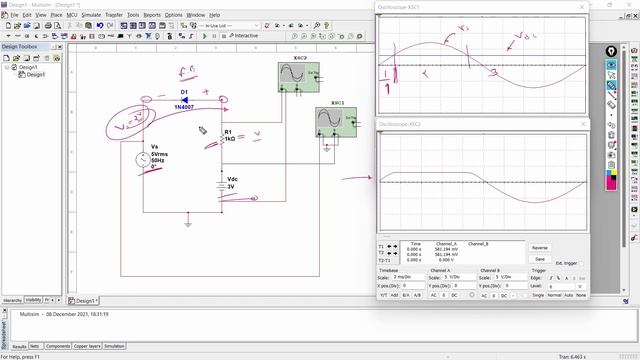Click the Timebase Scale field
Viewport: 640px width, 360px height.
(x=409, y=277)
